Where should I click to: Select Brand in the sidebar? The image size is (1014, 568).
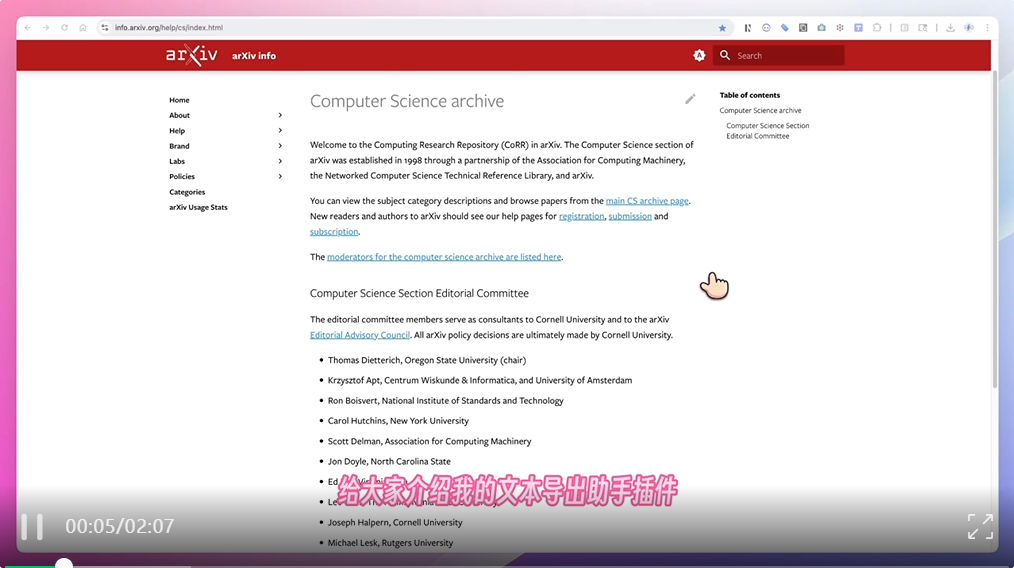point(179,146)
